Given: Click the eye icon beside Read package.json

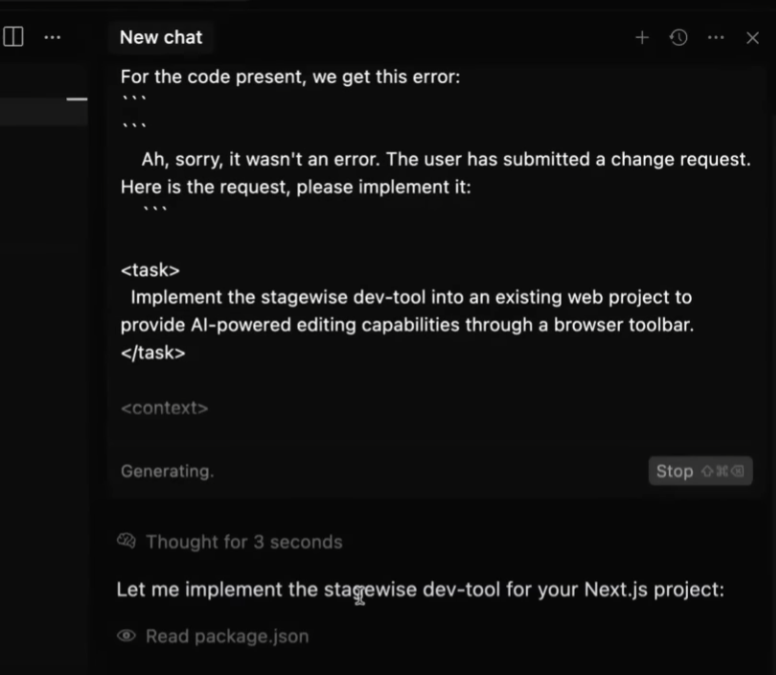Looking at the screenshot, I should 126,635.
